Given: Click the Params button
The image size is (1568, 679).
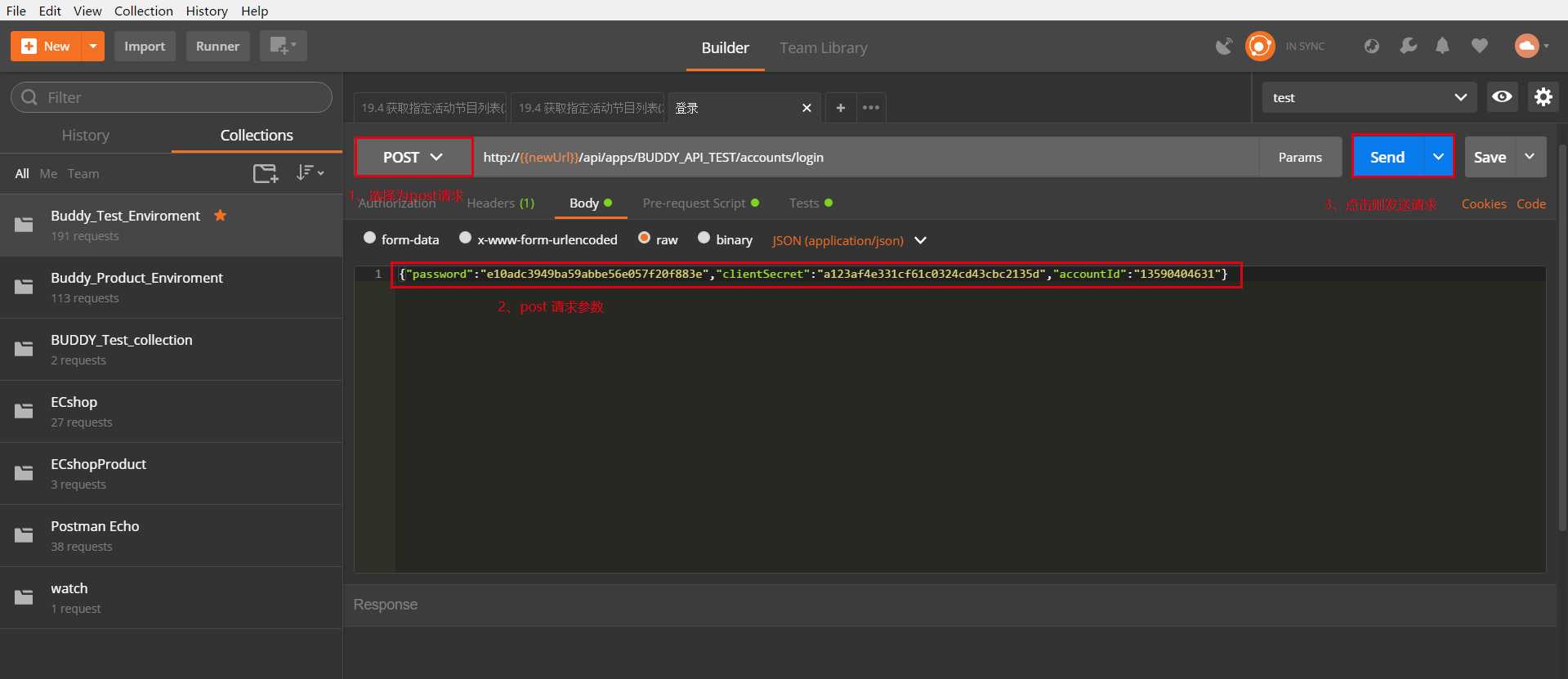Looking at the screenshot, I should point(1300,157).
